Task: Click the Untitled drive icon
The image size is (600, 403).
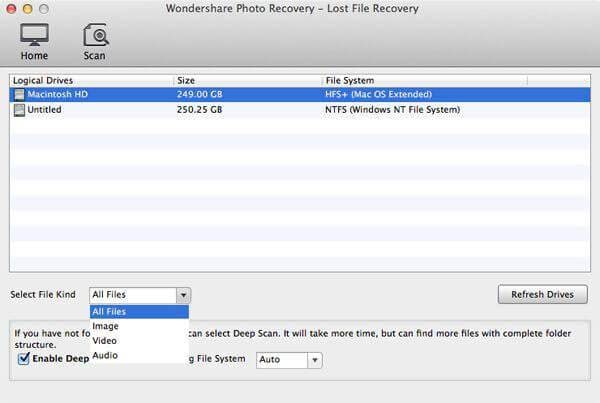Action: click(19, 109)
